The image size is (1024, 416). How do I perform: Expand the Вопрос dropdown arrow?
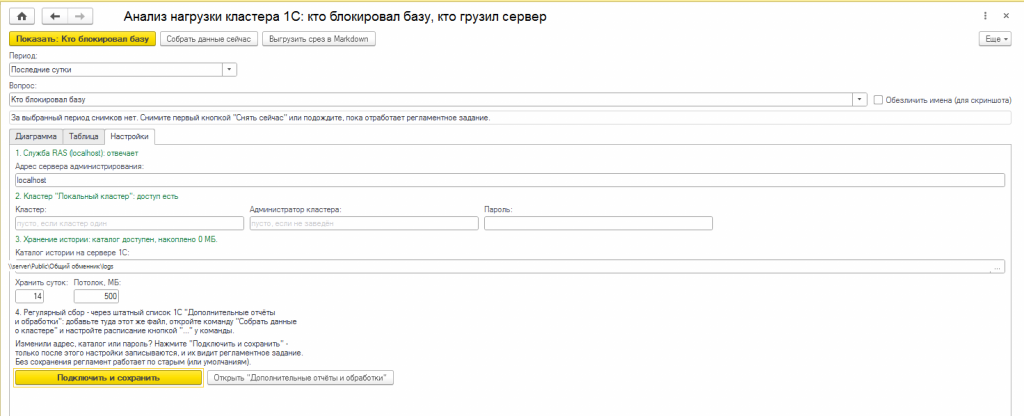pos(860,100)
